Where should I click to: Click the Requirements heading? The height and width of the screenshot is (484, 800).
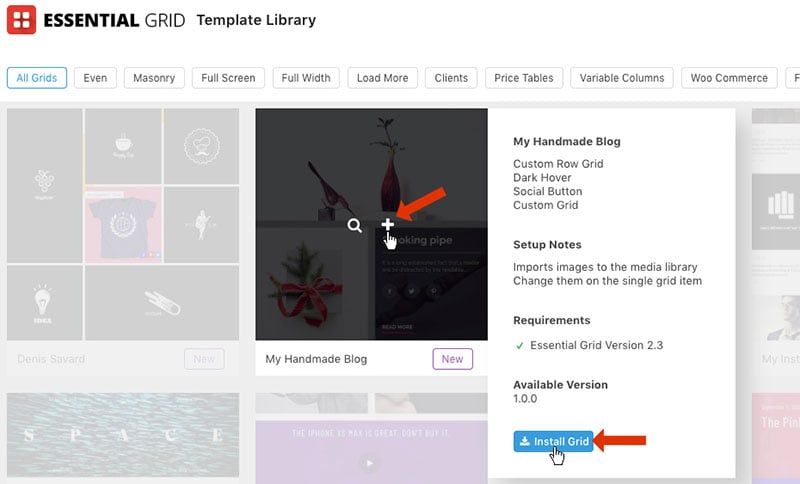(552, 320)
